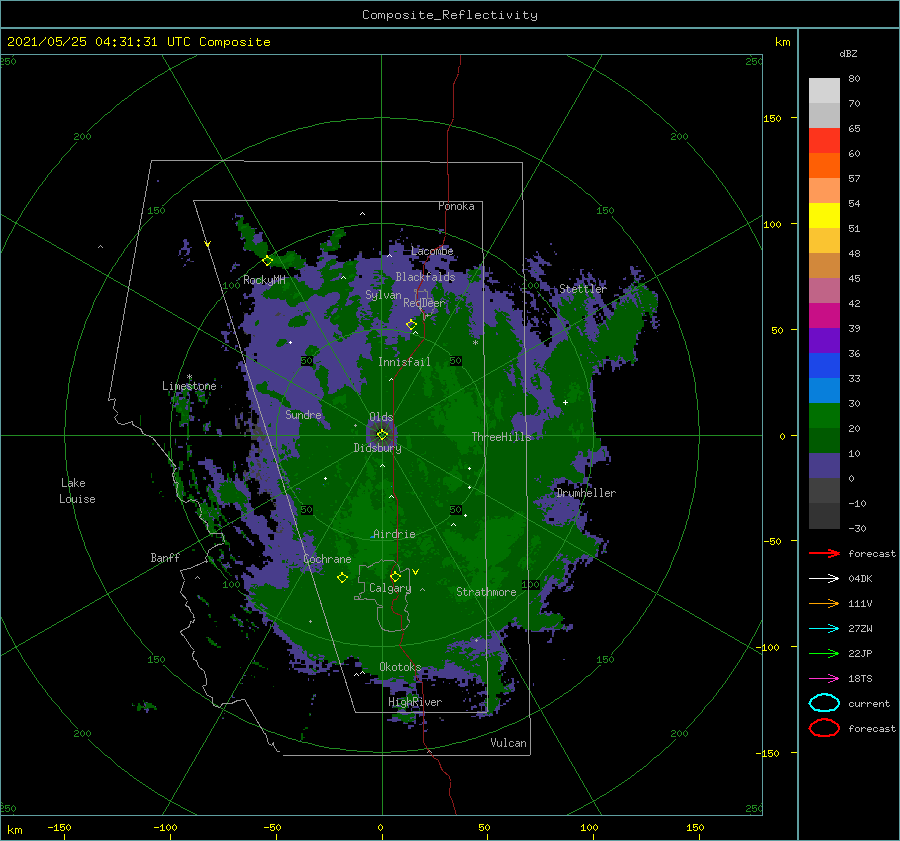Select the cyan 27ZW arrow legend icon
900x841 pixels.
[824, 628]
